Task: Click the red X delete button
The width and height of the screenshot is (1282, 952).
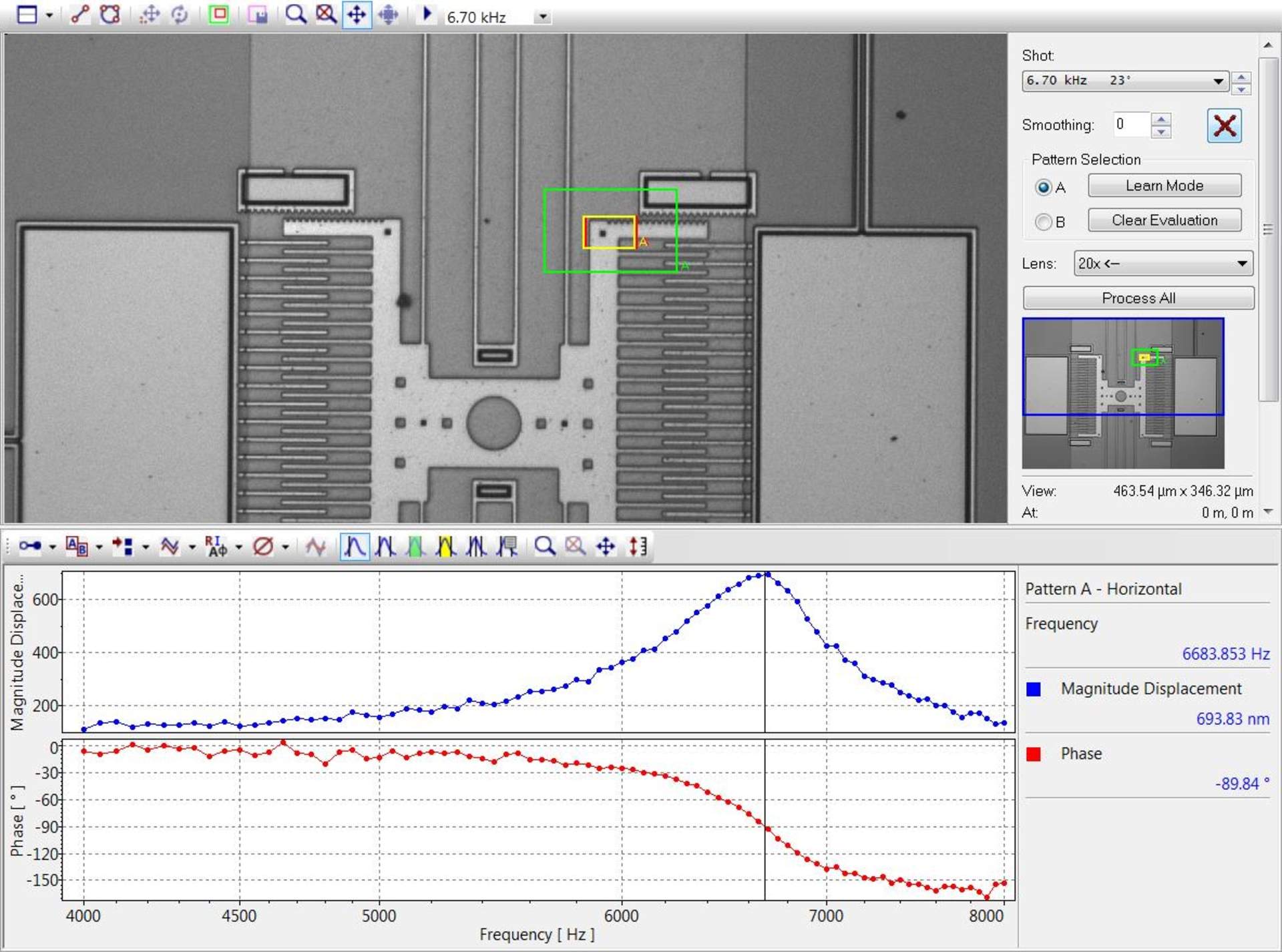Action: click(x=1224, y=126)
